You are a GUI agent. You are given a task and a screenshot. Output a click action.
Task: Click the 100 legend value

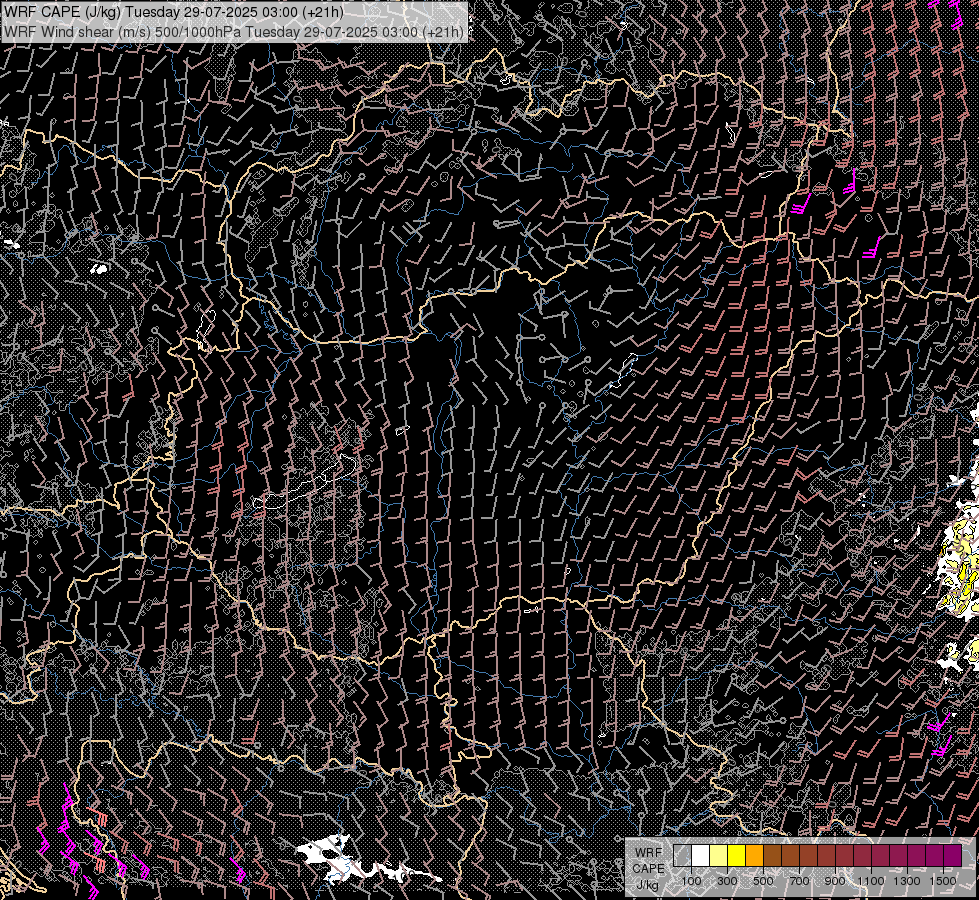coord(691,881)
